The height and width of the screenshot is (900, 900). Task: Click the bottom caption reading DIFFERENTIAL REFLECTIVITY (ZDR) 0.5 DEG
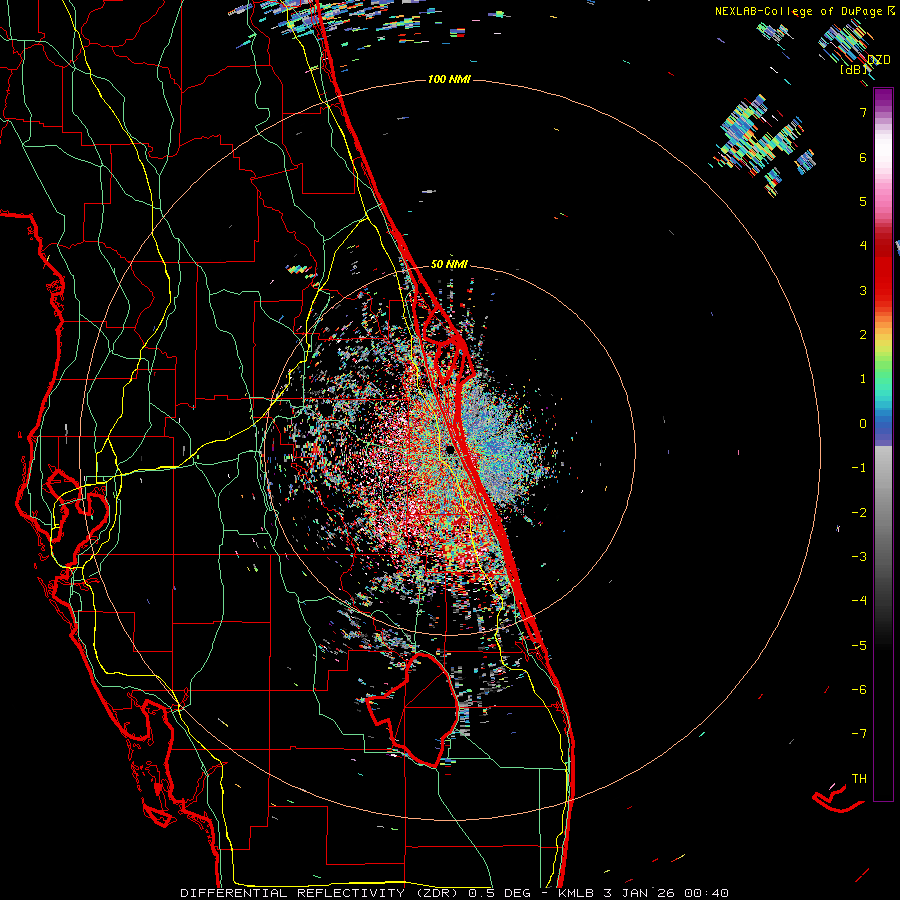[x=355, y=893]
